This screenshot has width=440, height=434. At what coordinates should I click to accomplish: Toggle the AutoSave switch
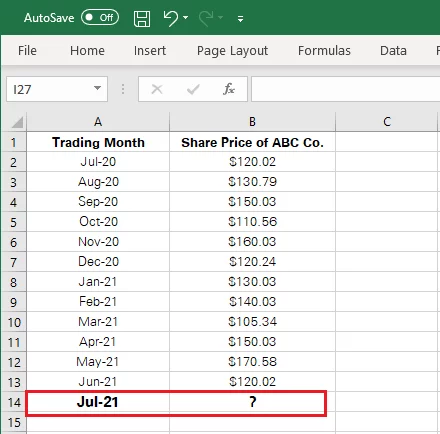(100, 17)
